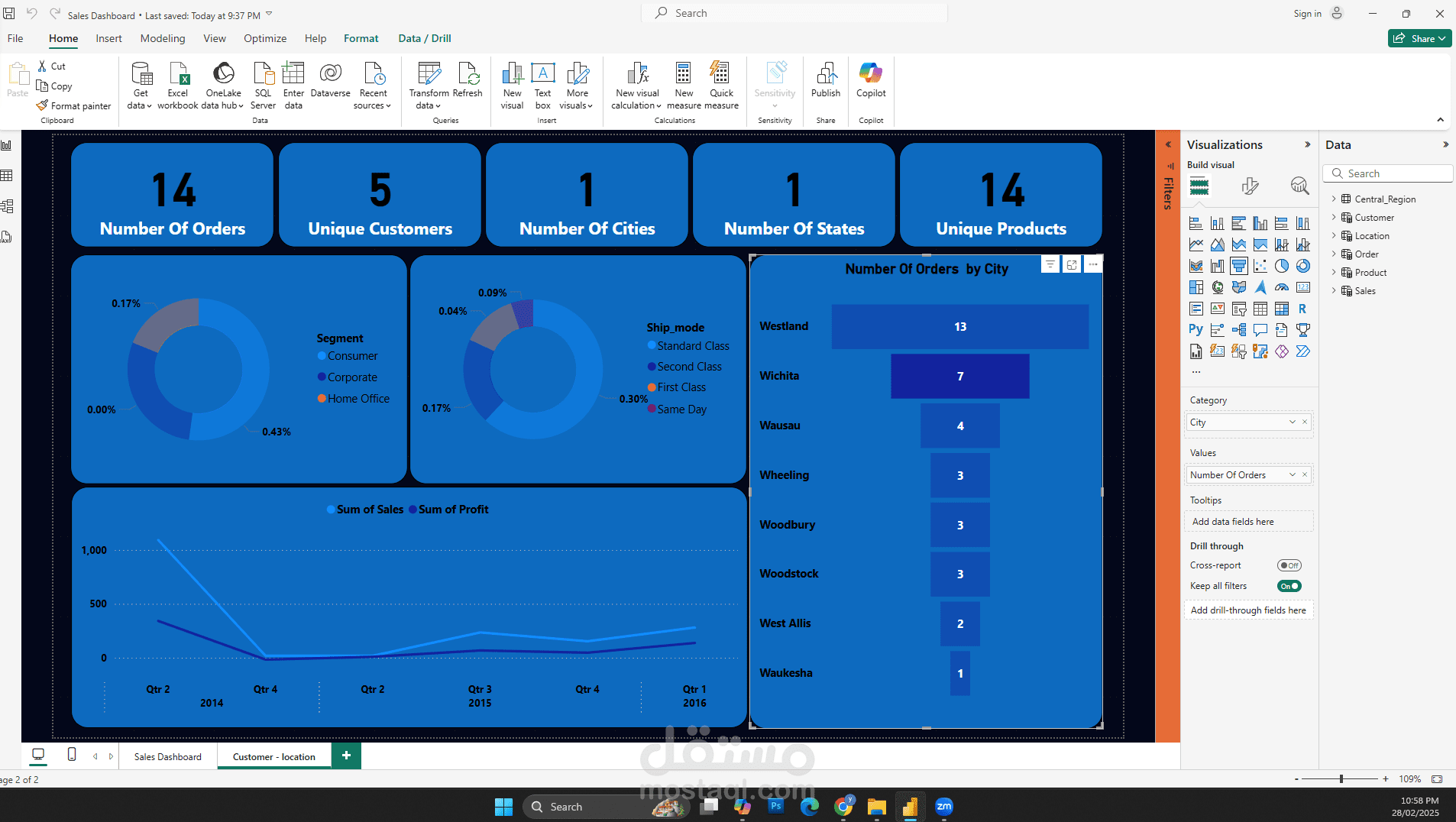1456x822 pixels.
Task: Switch to the Modeling ribbon tab
Action: (x=163, y=38)
